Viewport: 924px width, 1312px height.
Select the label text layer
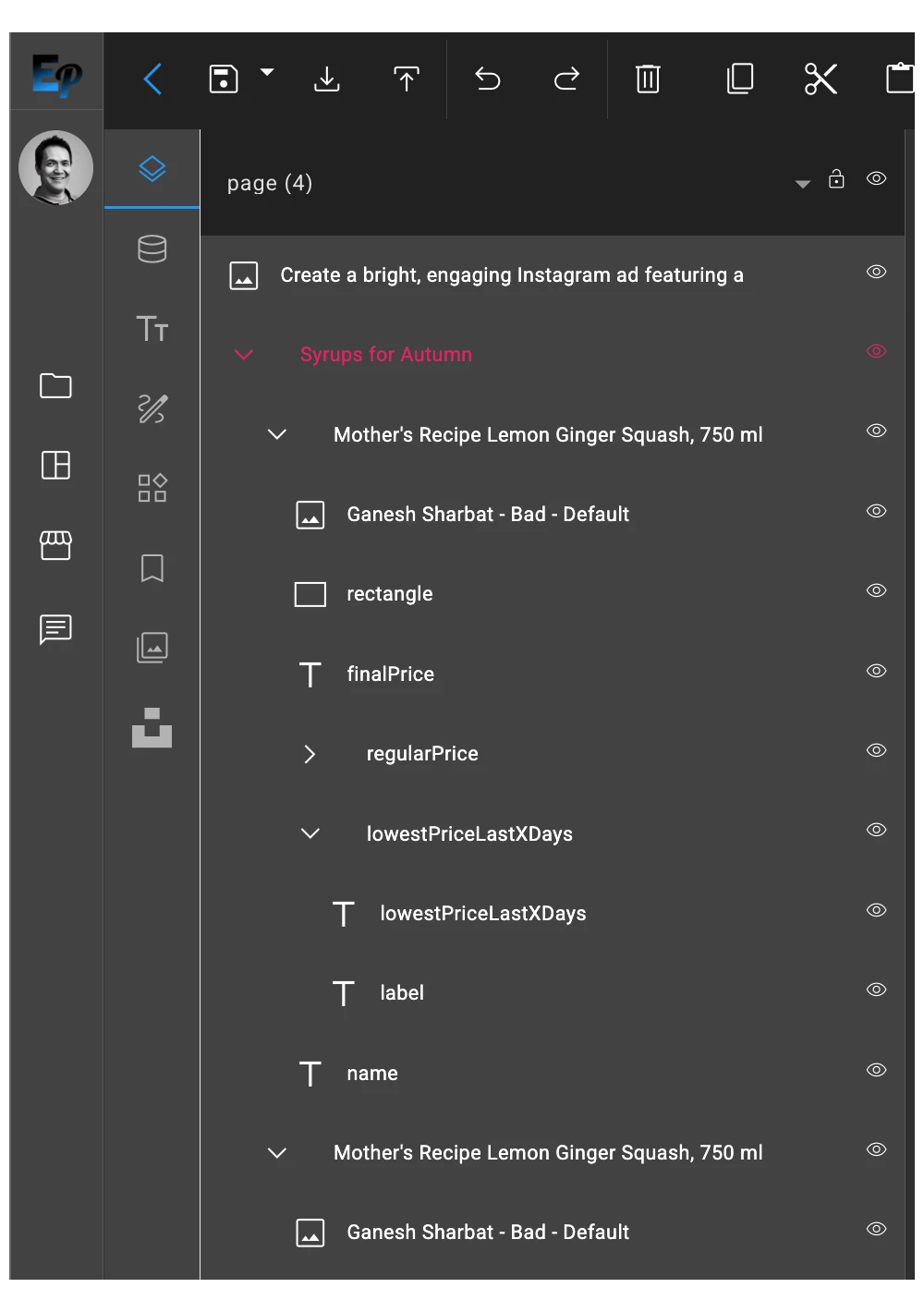(402, 993)
